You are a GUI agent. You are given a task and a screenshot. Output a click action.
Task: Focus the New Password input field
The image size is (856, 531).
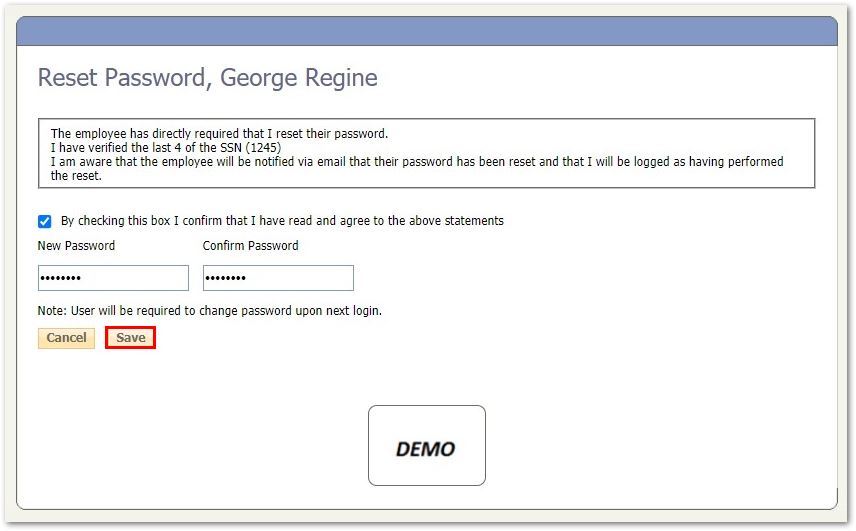point(113,278)
